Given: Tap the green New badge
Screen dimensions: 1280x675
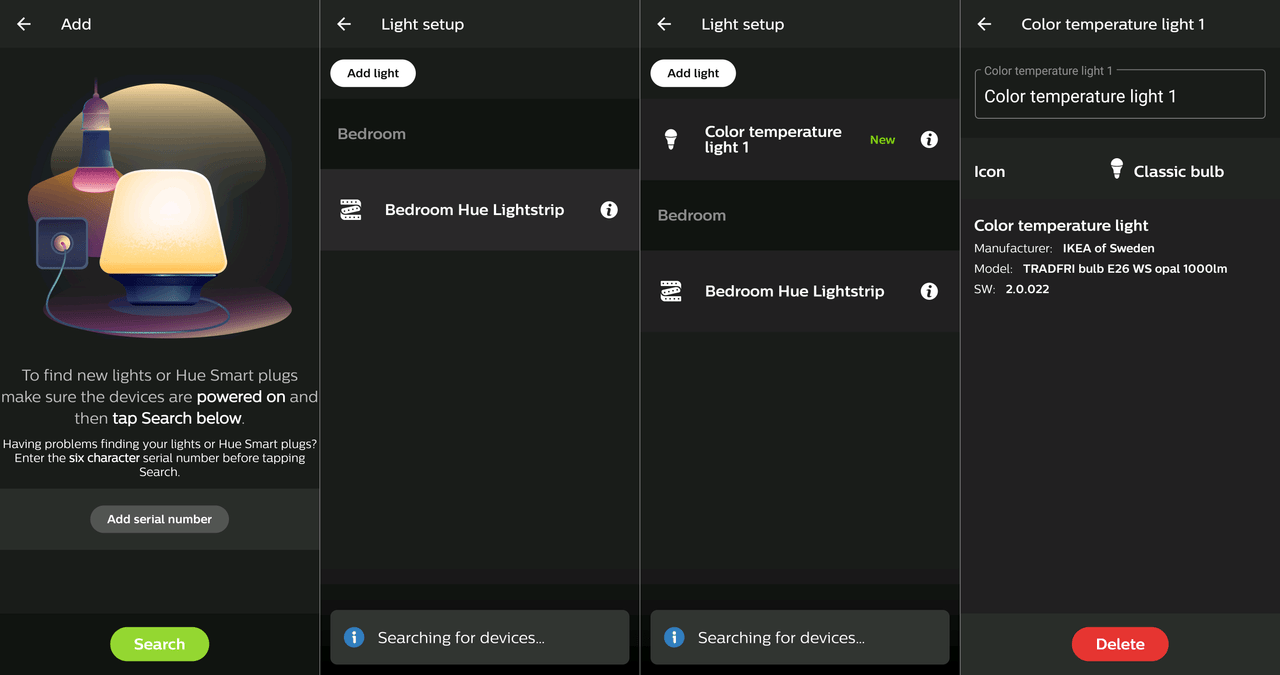Looking at the screenshot, I should [x=882, y=140].
